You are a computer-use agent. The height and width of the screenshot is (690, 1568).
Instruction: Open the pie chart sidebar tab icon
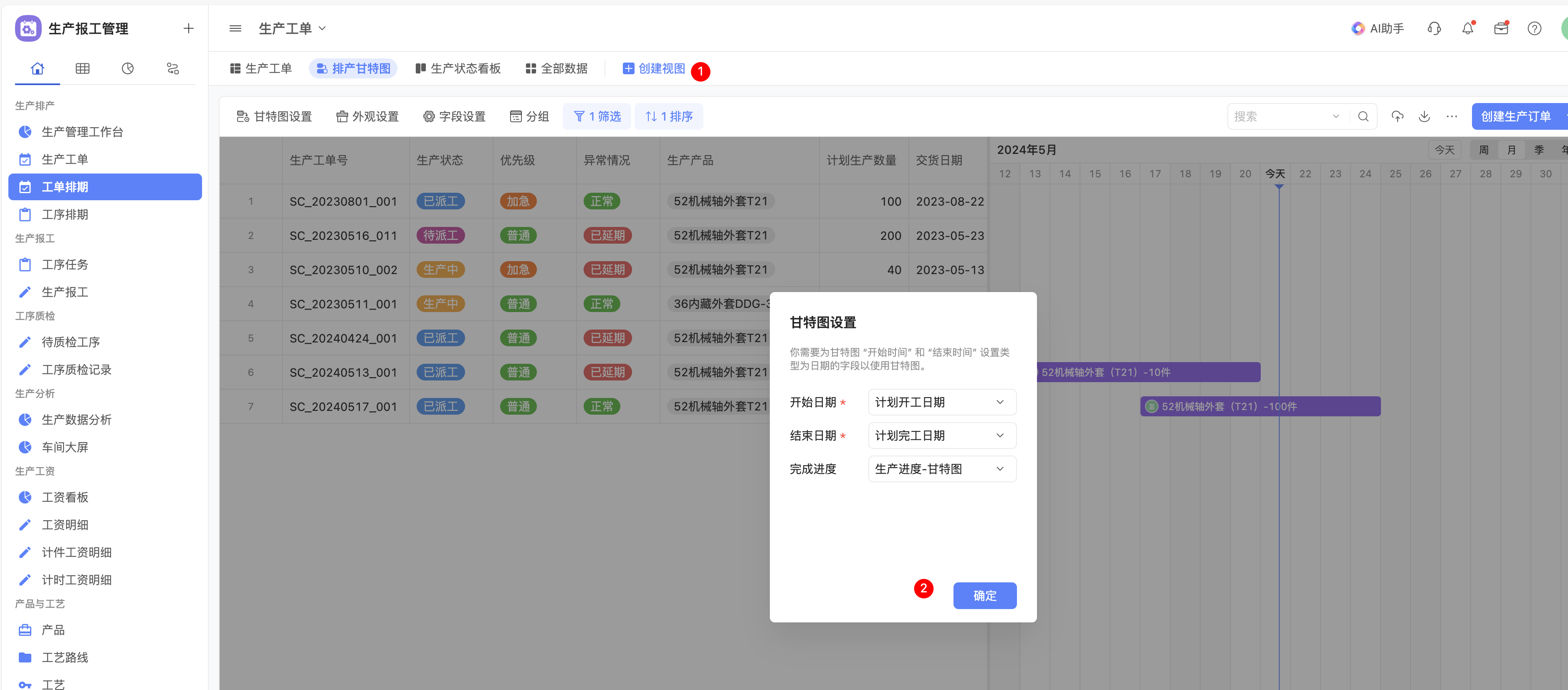pyautogui.click(x=128, y=68)
